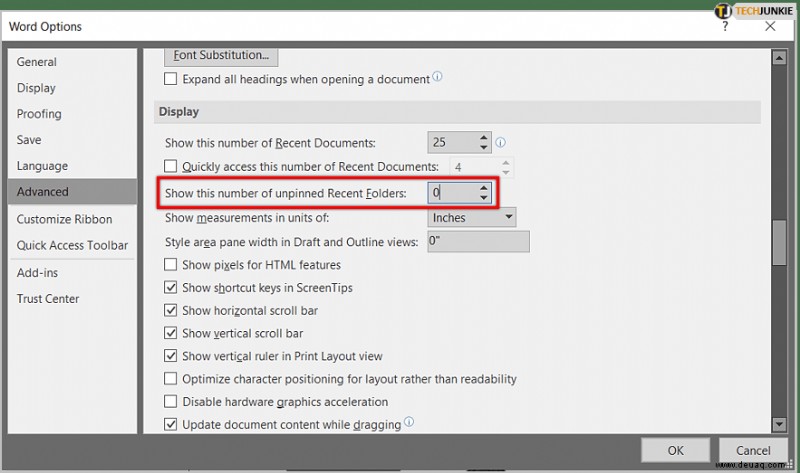The image size is (800, 473).
Task: Enable Expand all headings when opening a document
Action: pyautogui.click(x=170, y=79)
